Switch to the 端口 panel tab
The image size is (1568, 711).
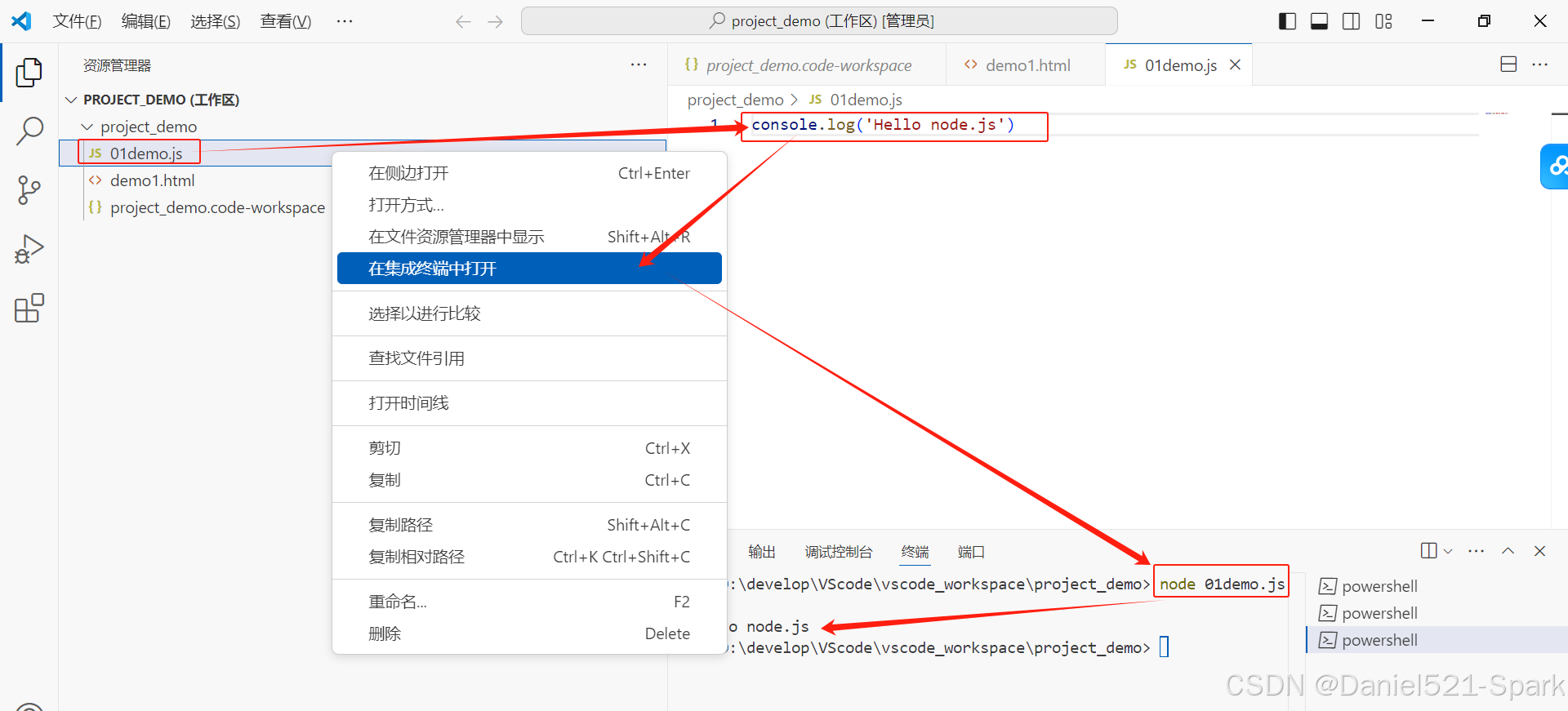pyautogui.click(x=971, y=552)
